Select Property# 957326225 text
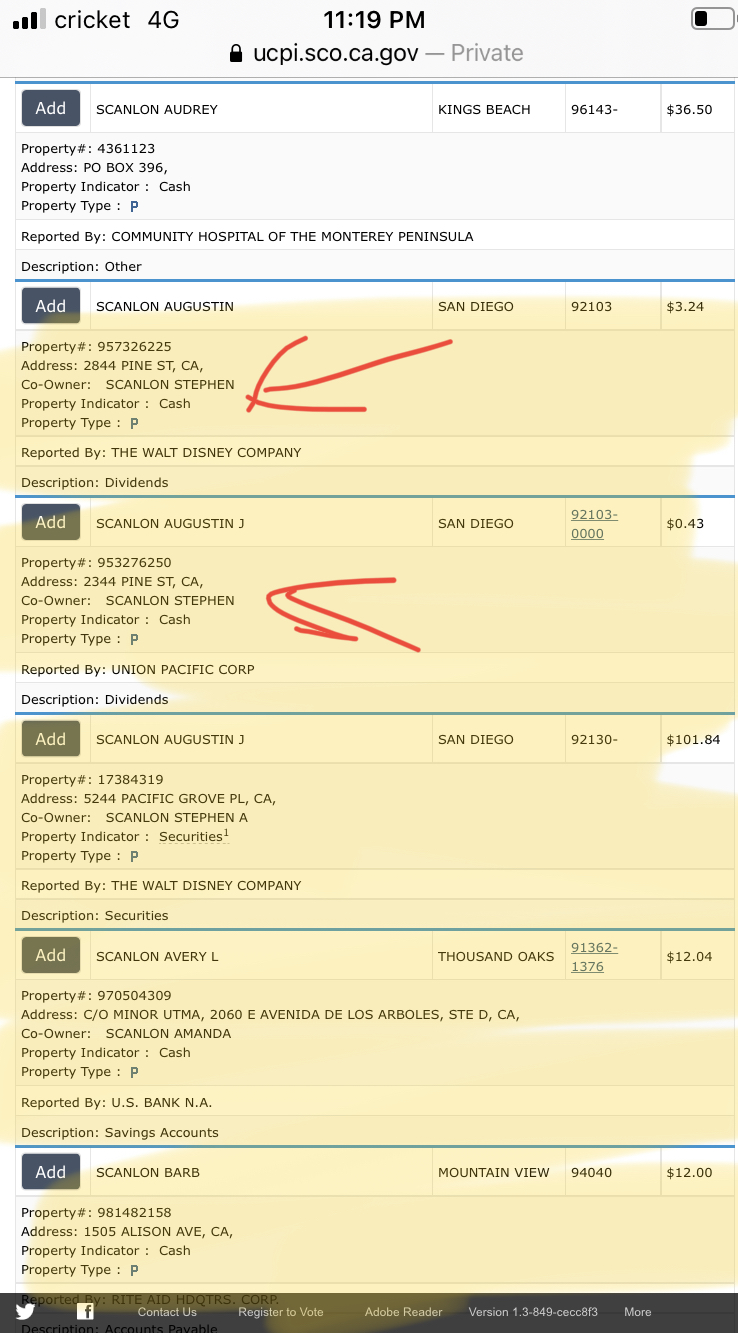The width and height of the screenshot is (738, 1333). 96,347
